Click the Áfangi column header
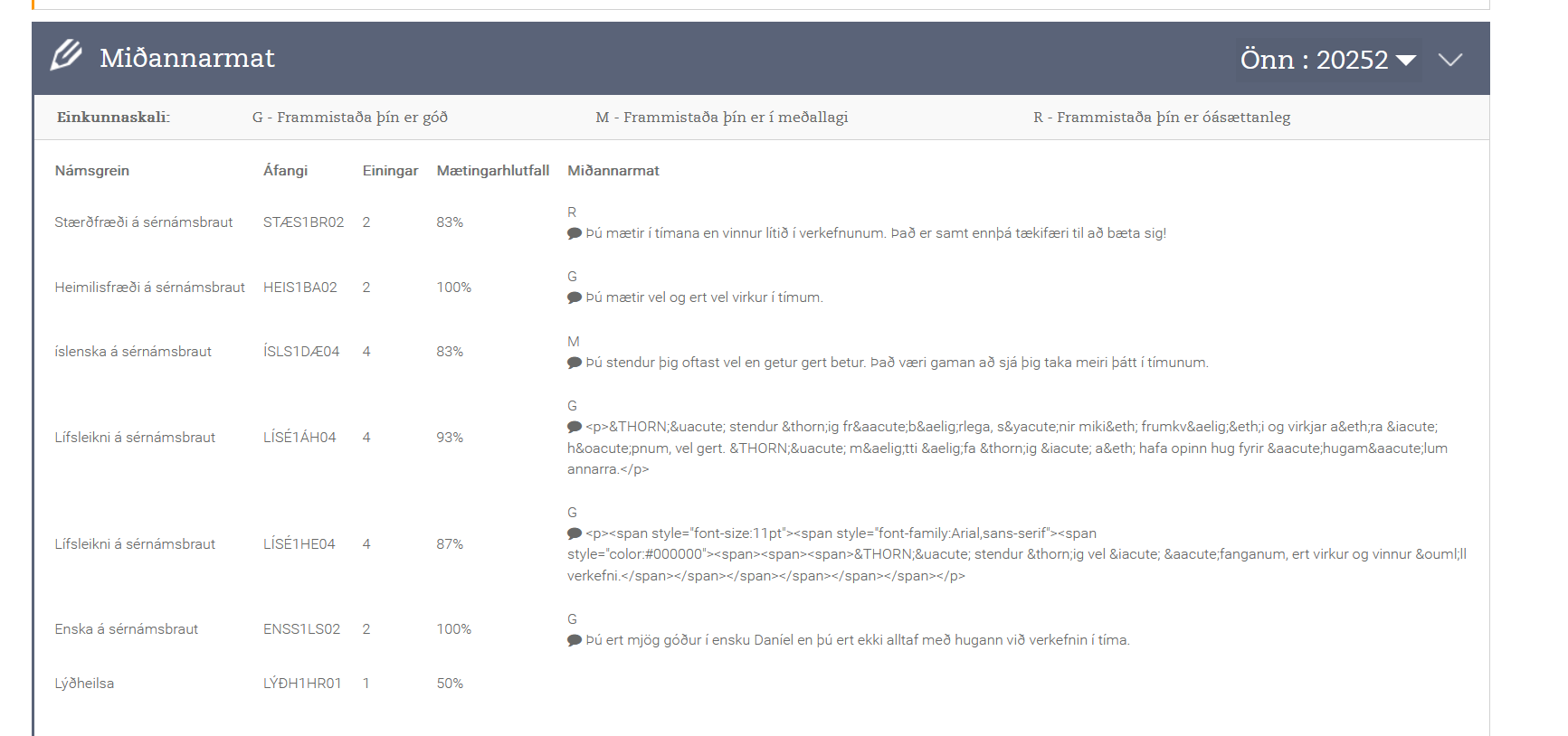Viewport: 1568px width, 736px height. (x=285, y=171)
